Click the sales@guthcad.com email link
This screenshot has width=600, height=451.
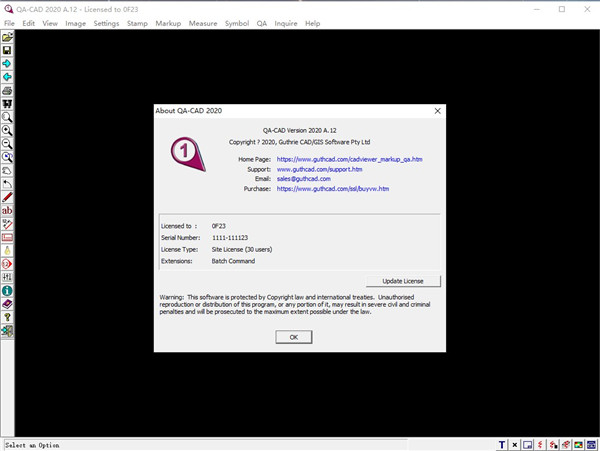[x=303, y=179]
